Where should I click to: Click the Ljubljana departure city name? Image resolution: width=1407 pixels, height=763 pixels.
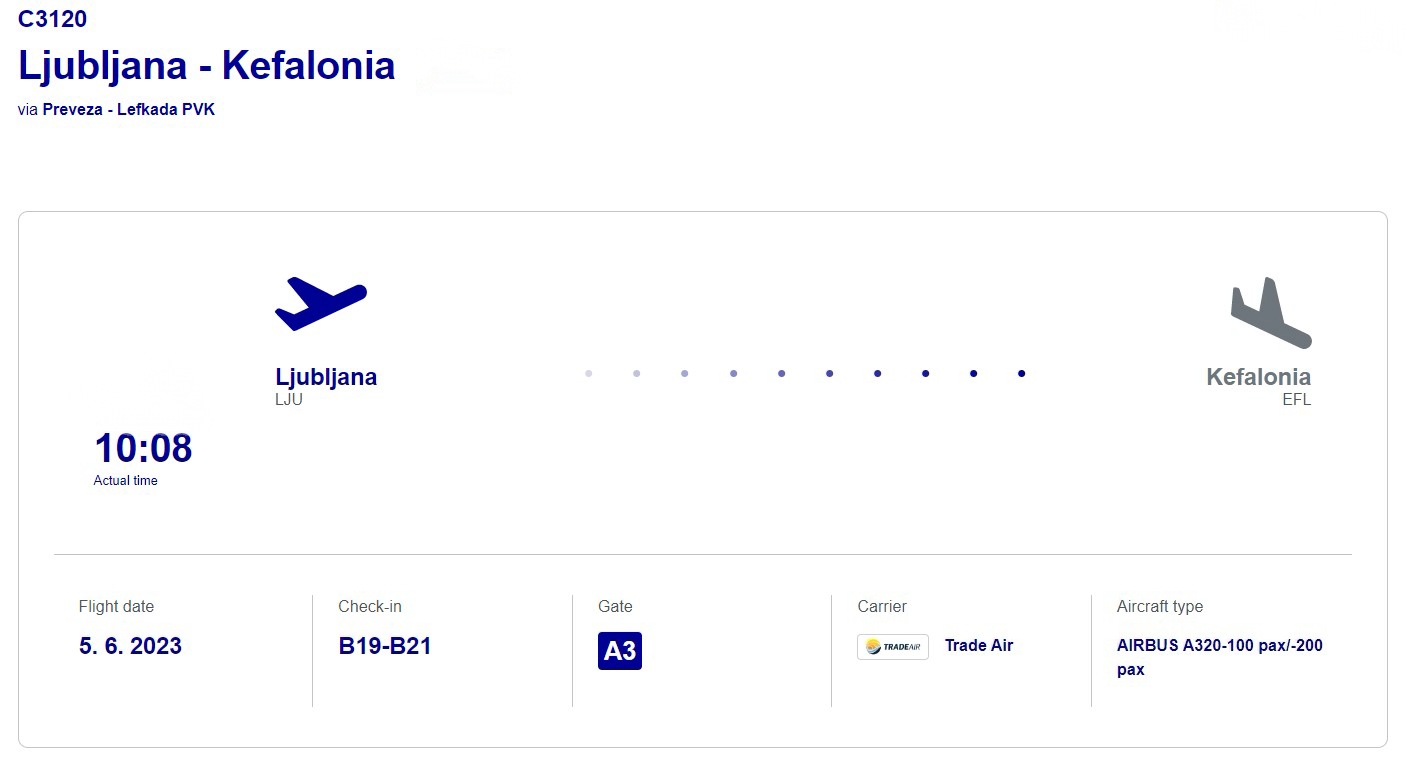[x=326, y=377]
